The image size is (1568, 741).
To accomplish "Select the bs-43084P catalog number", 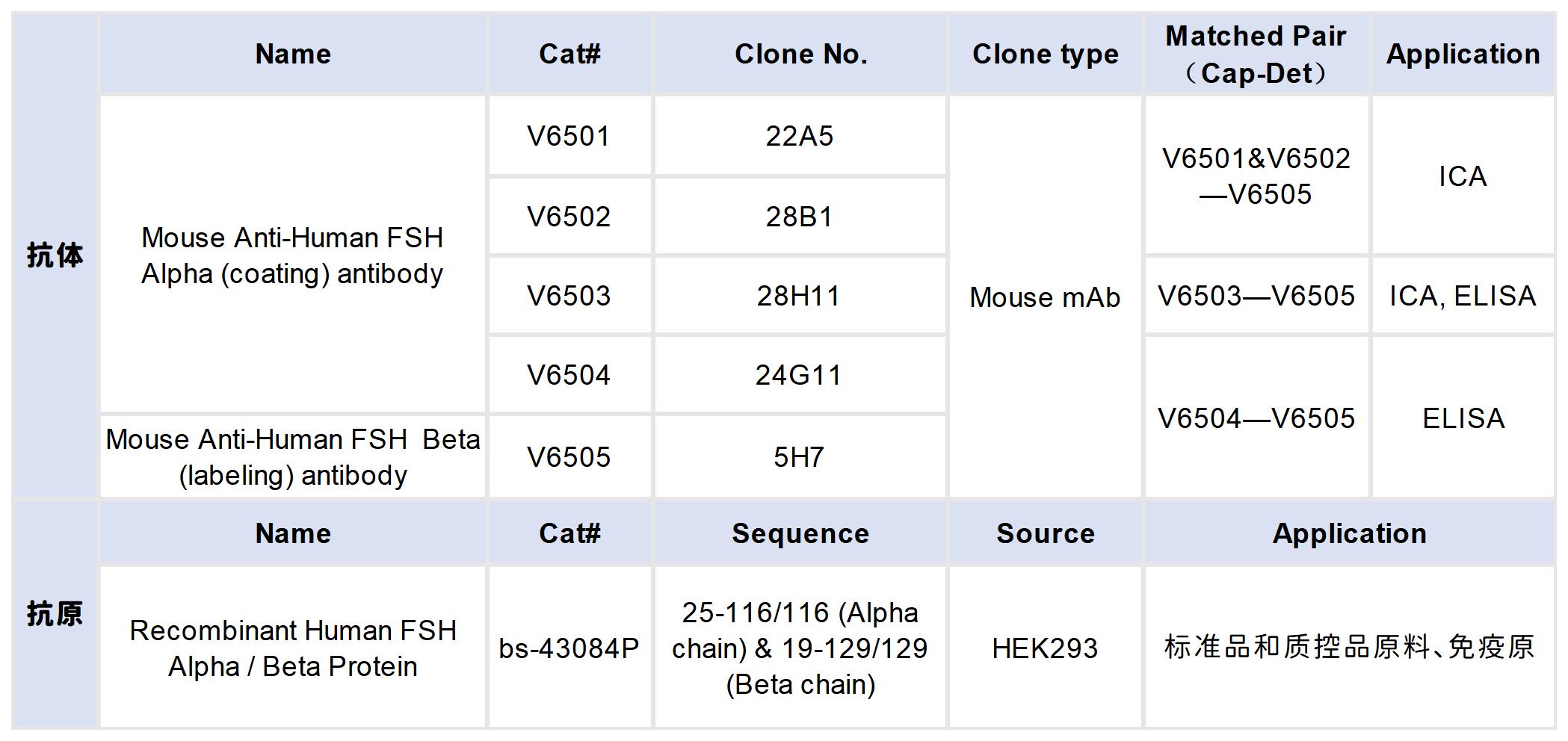I will tap(569, 648).
